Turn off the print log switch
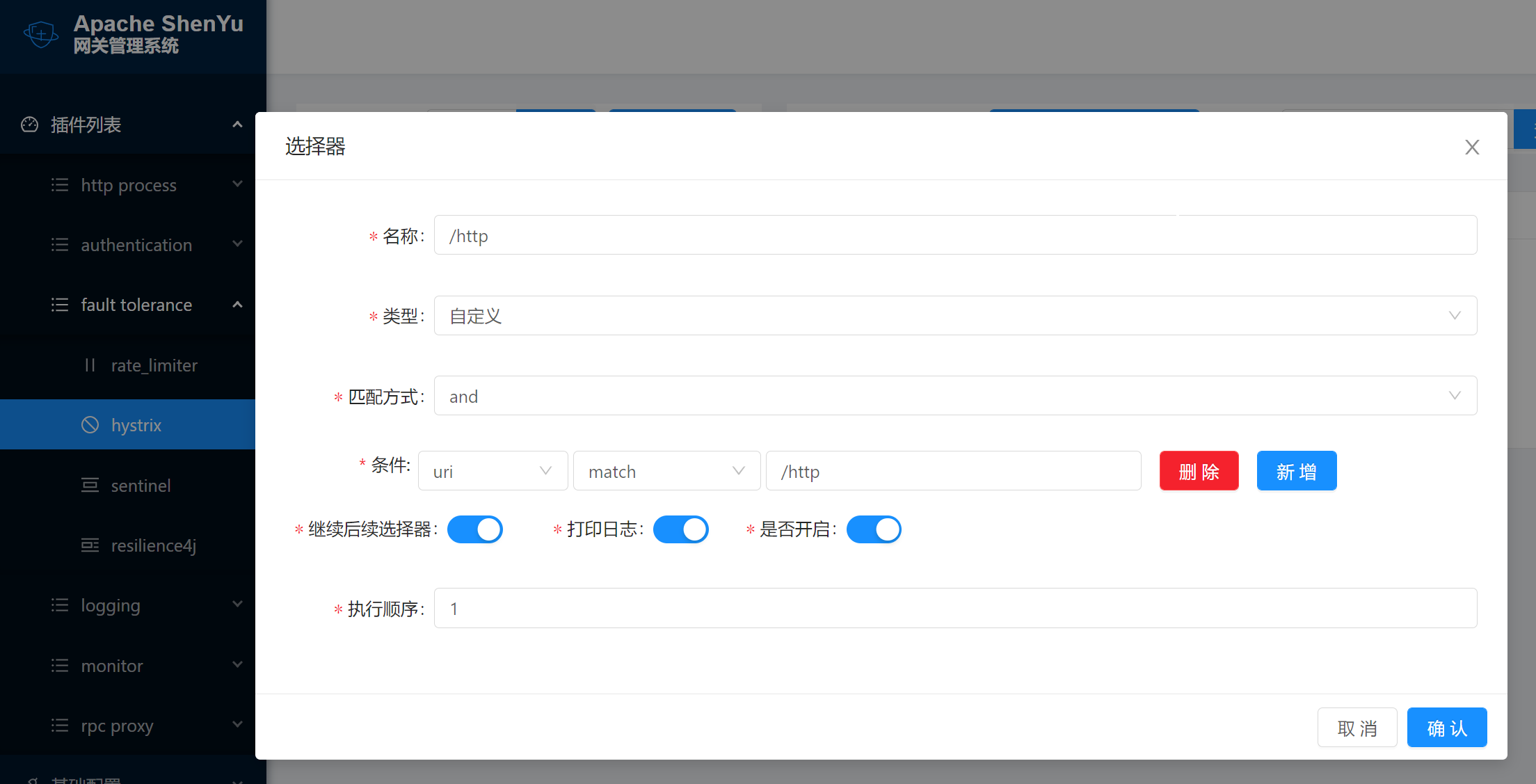Image resolution: width=1536 pixels, height=784 pixels. (x=680, y=529)
